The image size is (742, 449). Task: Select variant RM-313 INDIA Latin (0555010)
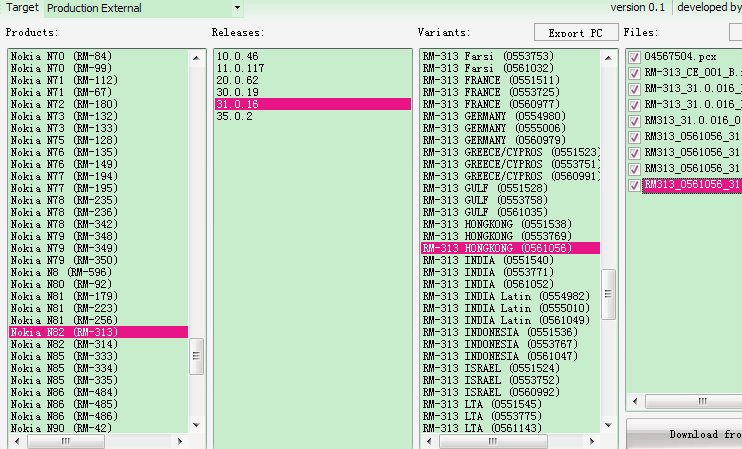click(511, 308)
